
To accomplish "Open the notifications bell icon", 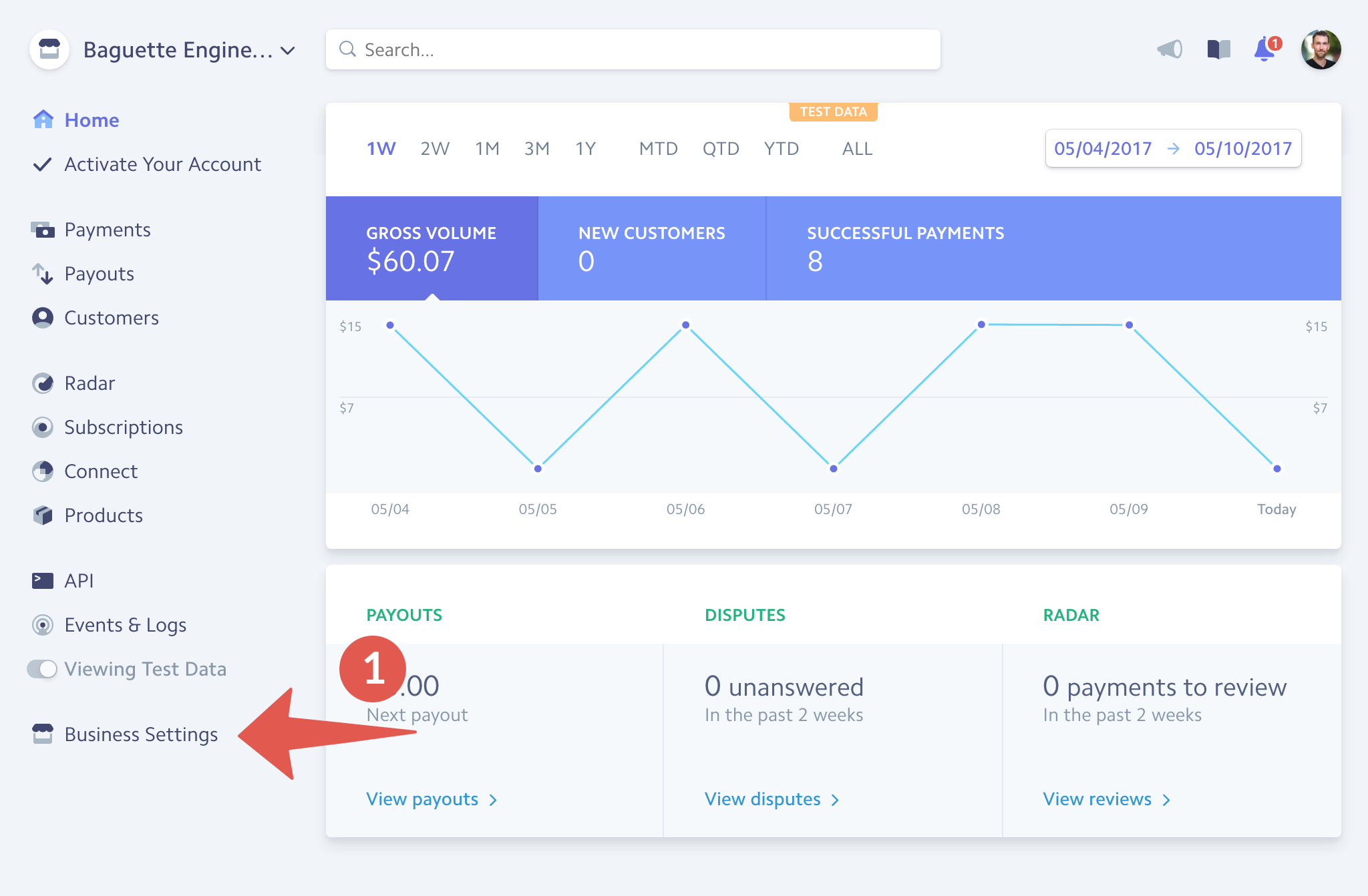I will point(1264,49).
